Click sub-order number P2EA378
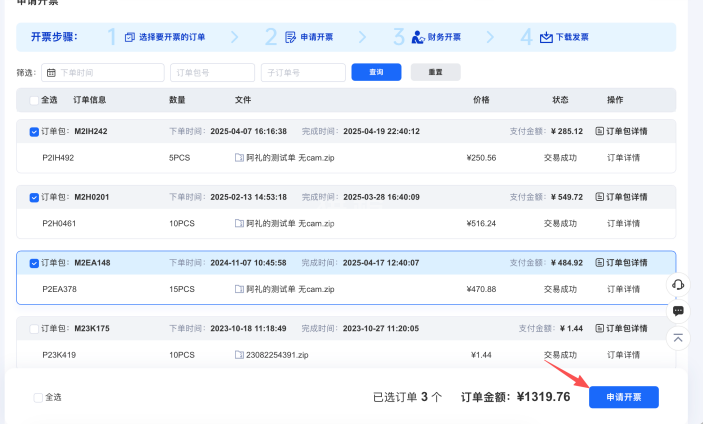This screenshot has width=703, height=424. coord(59,289)
